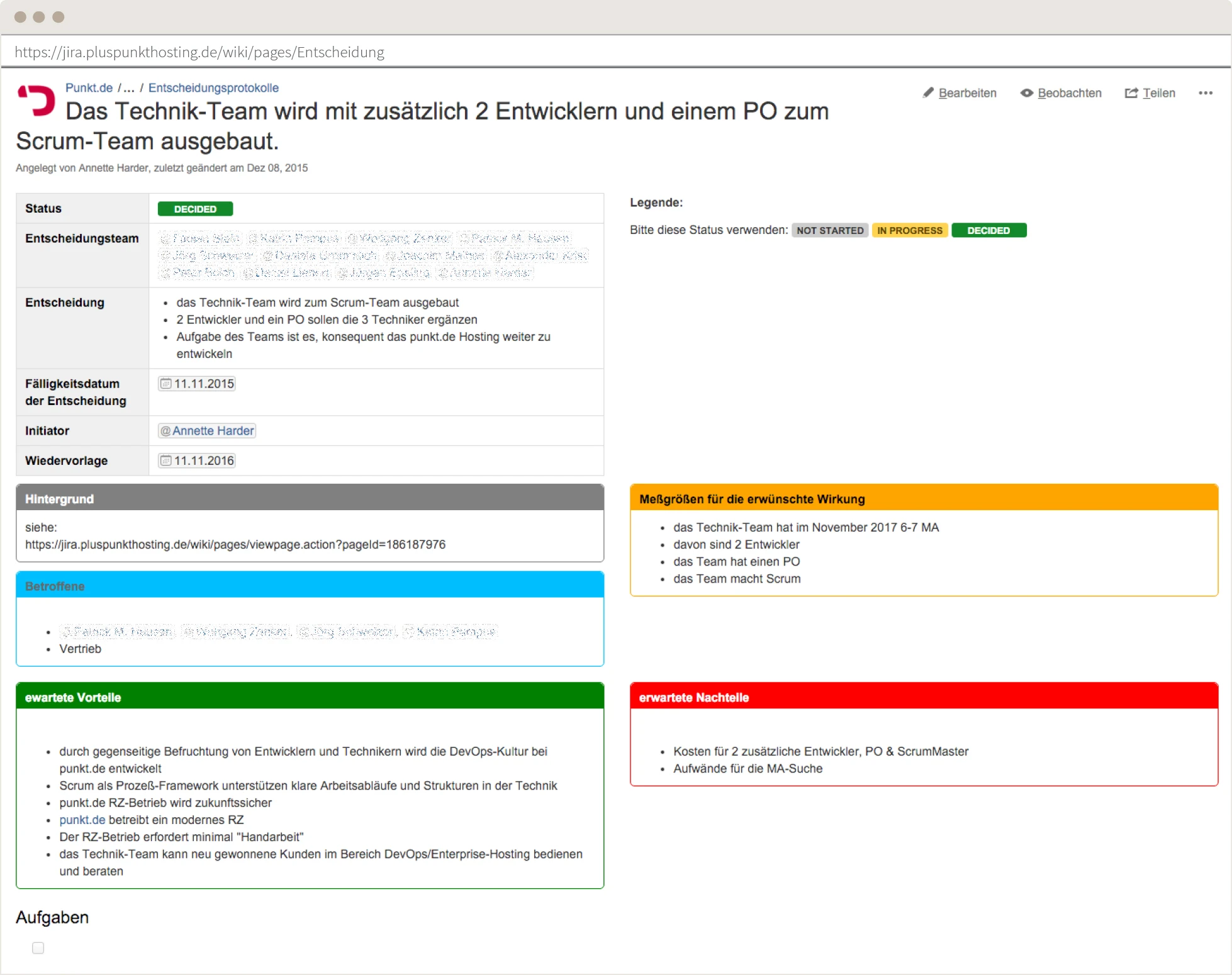Click bullet 'das Team macht Scrum'
This screenshot has width=1232, height=975.
click(x=737, y=579)
